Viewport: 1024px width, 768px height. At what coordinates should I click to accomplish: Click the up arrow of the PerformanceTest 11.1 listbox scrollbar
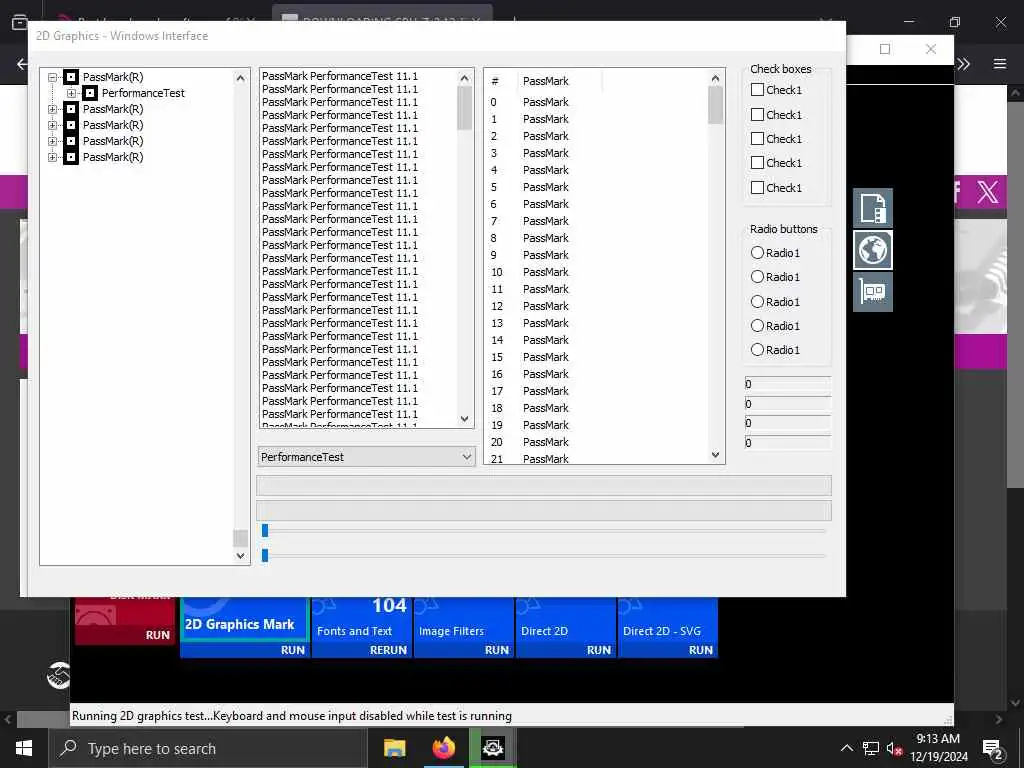pos(464,78)
